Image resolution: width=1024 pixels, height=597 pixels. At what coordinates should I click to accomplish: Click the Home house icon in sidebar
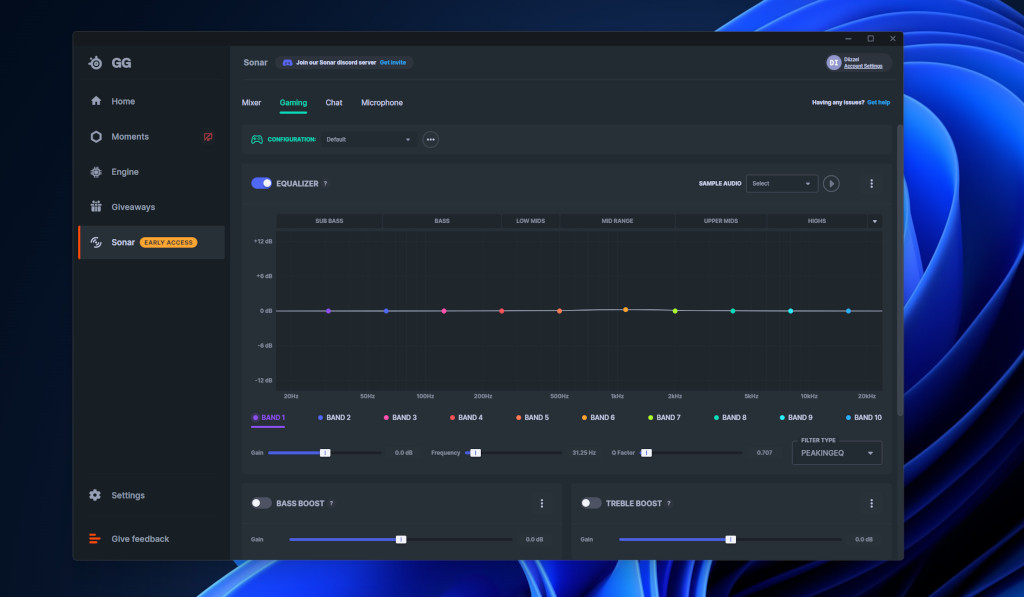pyautogui.click(x=96, y=101)
